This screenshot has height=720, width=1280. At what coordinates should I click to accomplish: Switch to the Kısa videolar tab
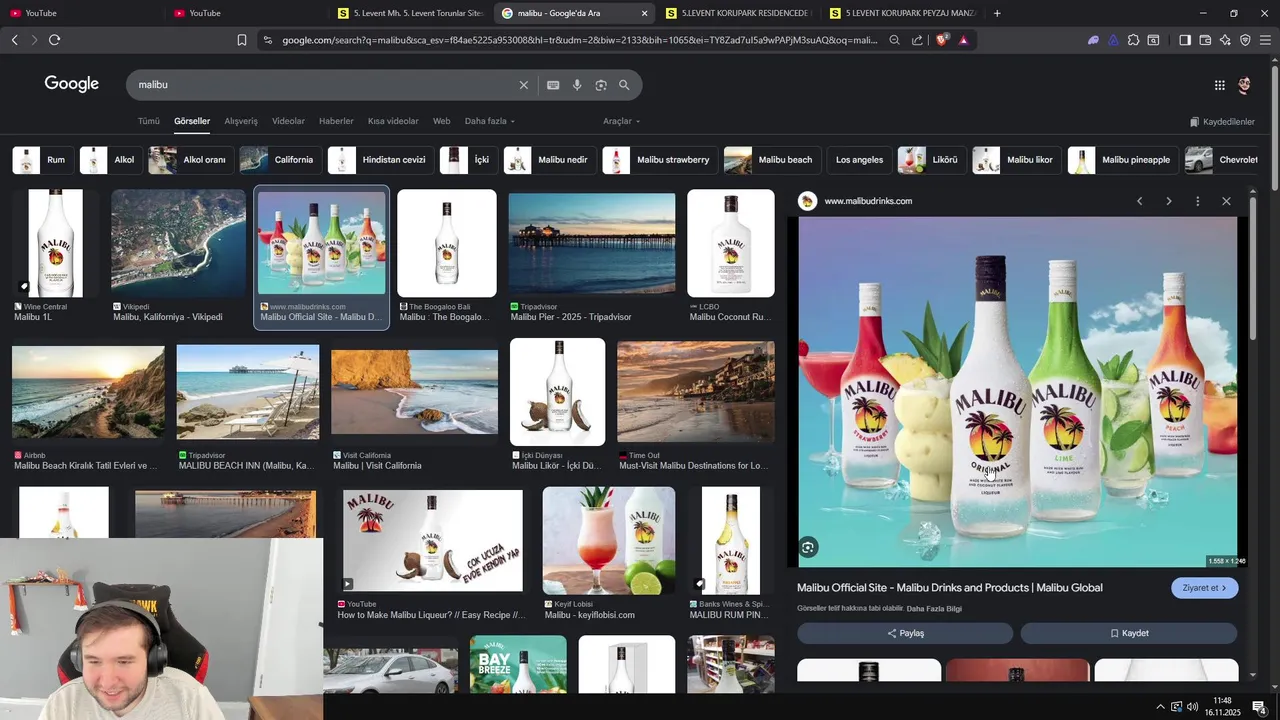(x=393, y=121)
